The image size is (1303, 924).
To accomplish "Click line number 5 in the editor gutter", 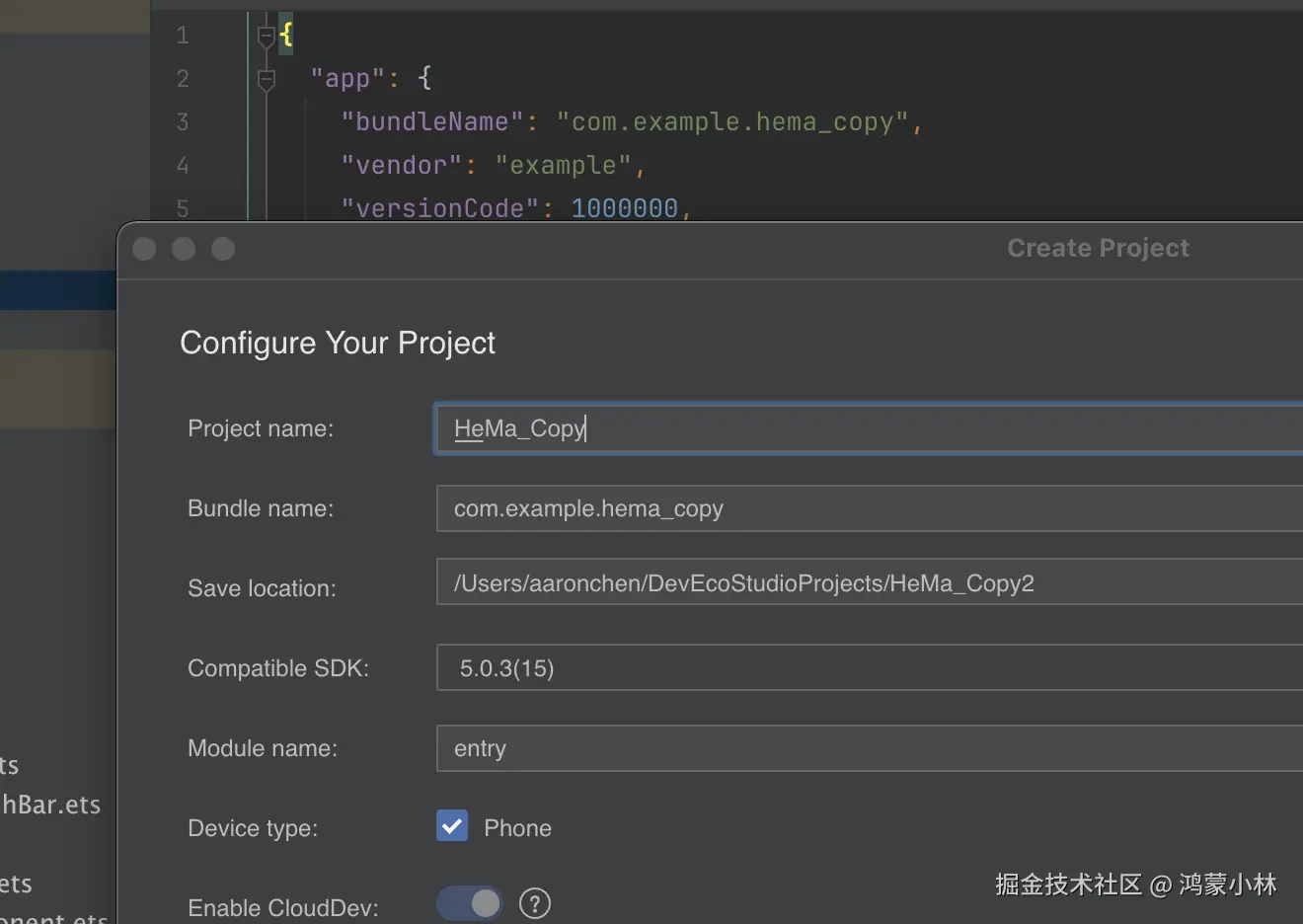I will (183, 208).
